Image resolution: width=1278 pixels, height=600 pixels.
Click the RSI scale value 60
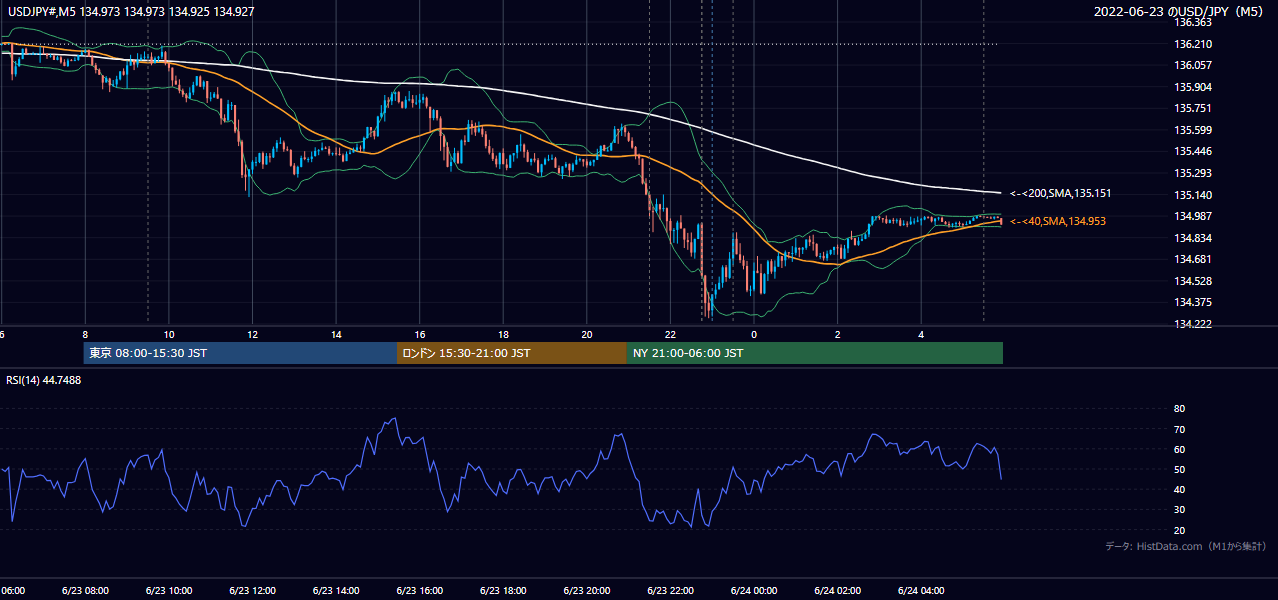point(1179,449)
